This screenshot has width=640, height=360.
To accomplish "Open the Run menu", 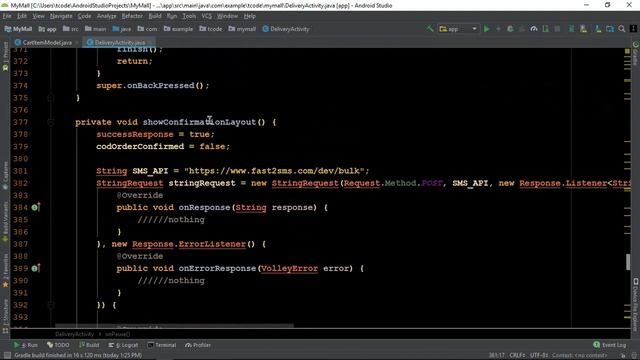I will tap(172, 16).
